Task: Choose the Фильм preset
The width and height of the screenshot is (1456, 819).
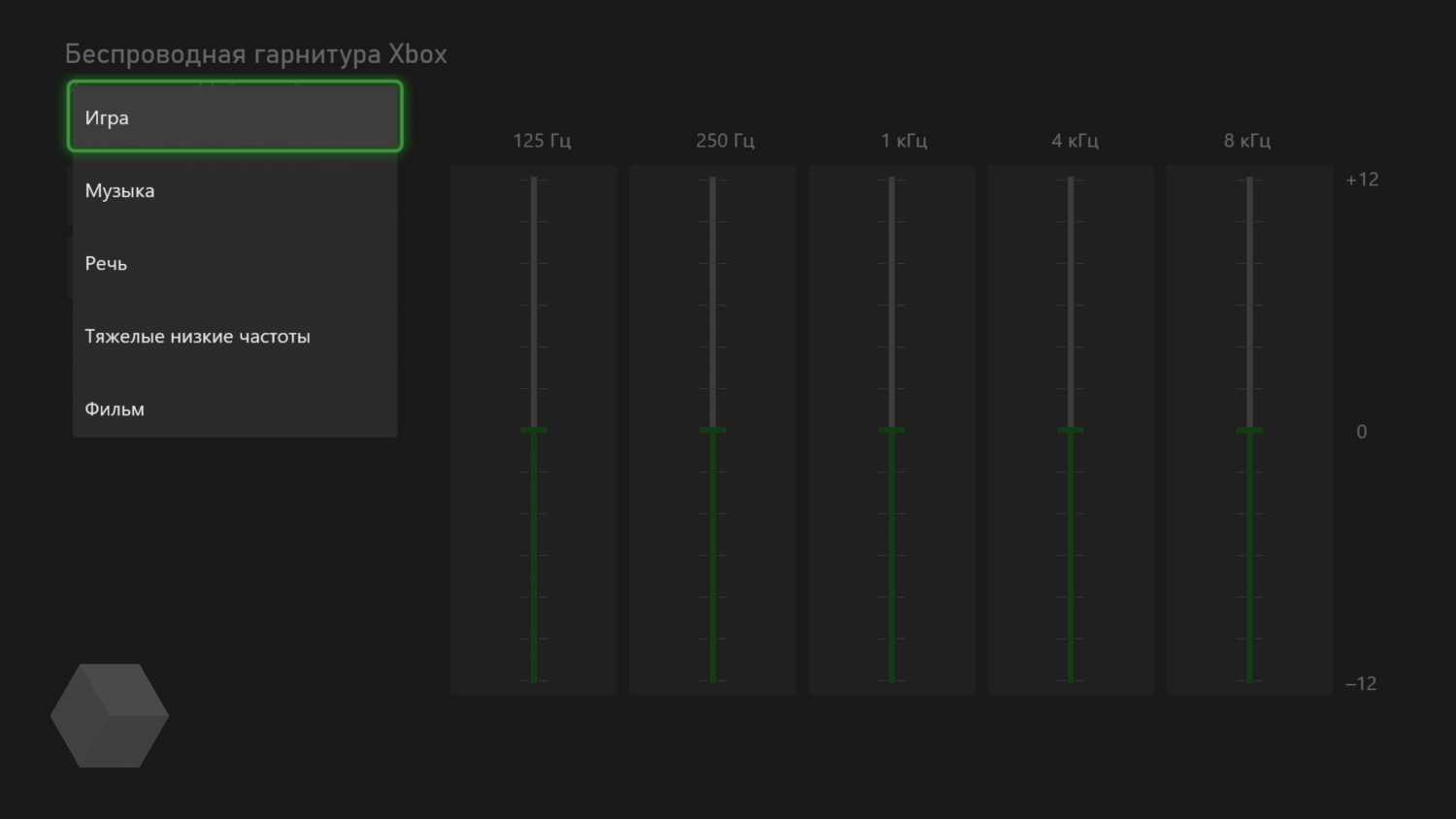Action: point(235,409)
